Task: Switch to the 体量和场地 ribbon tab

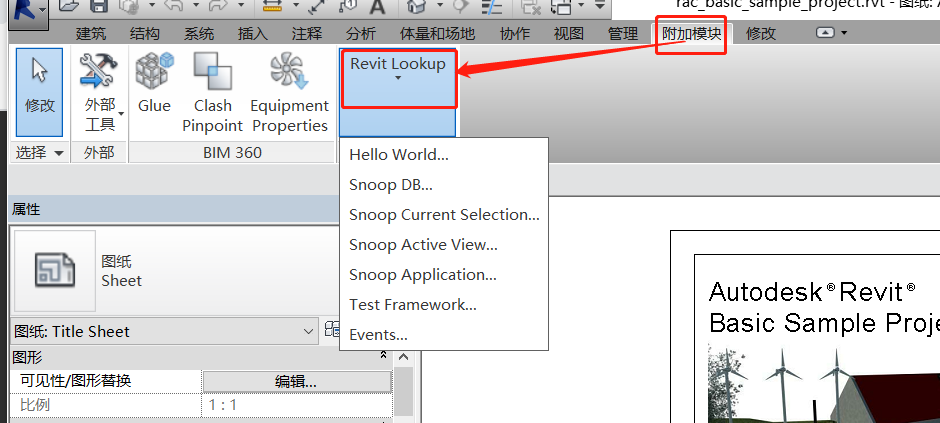Action: [438, 34]
